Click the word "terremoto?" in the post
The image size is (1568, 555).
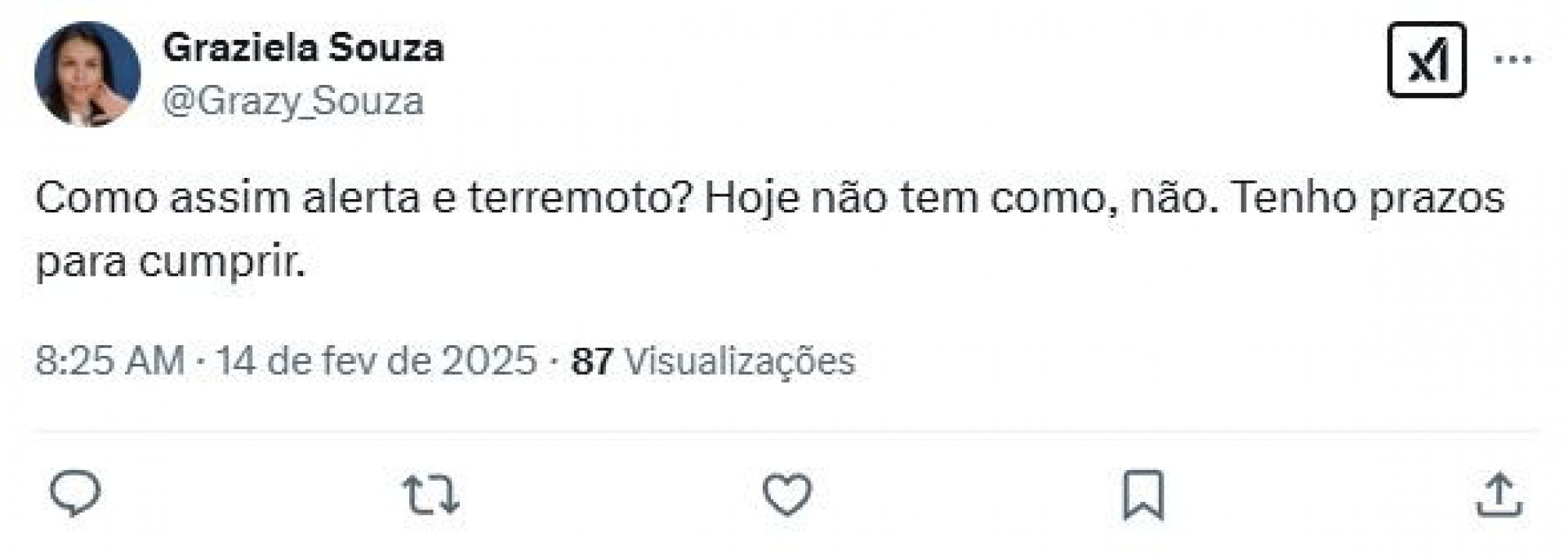[x=581, y=198]
